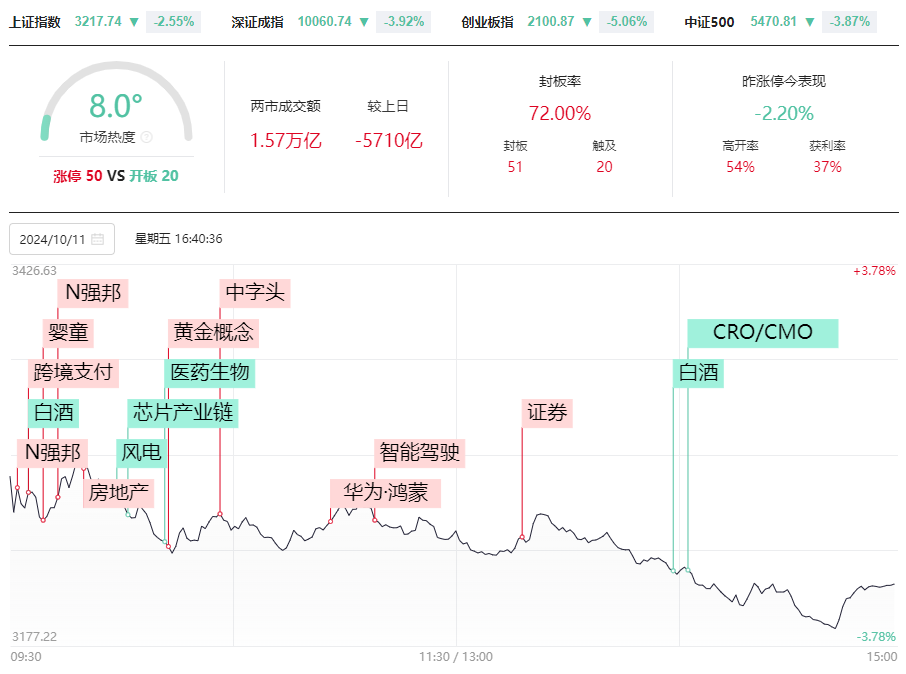Click the 跨境支付 sector tag
906x674 pixels.
[73, 373]
